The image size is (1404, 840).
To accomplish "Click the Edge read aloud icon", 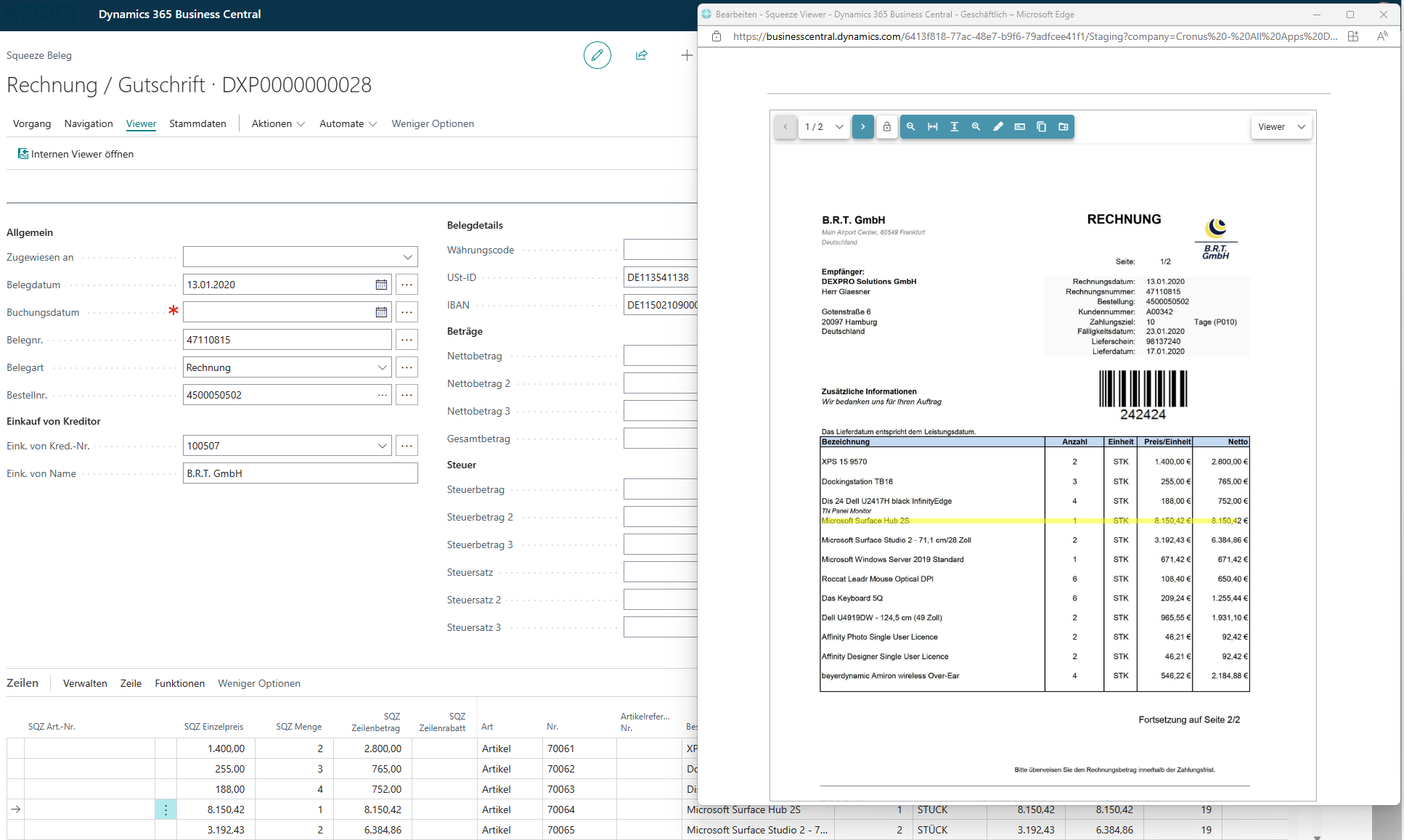I will coord(1382,36).
